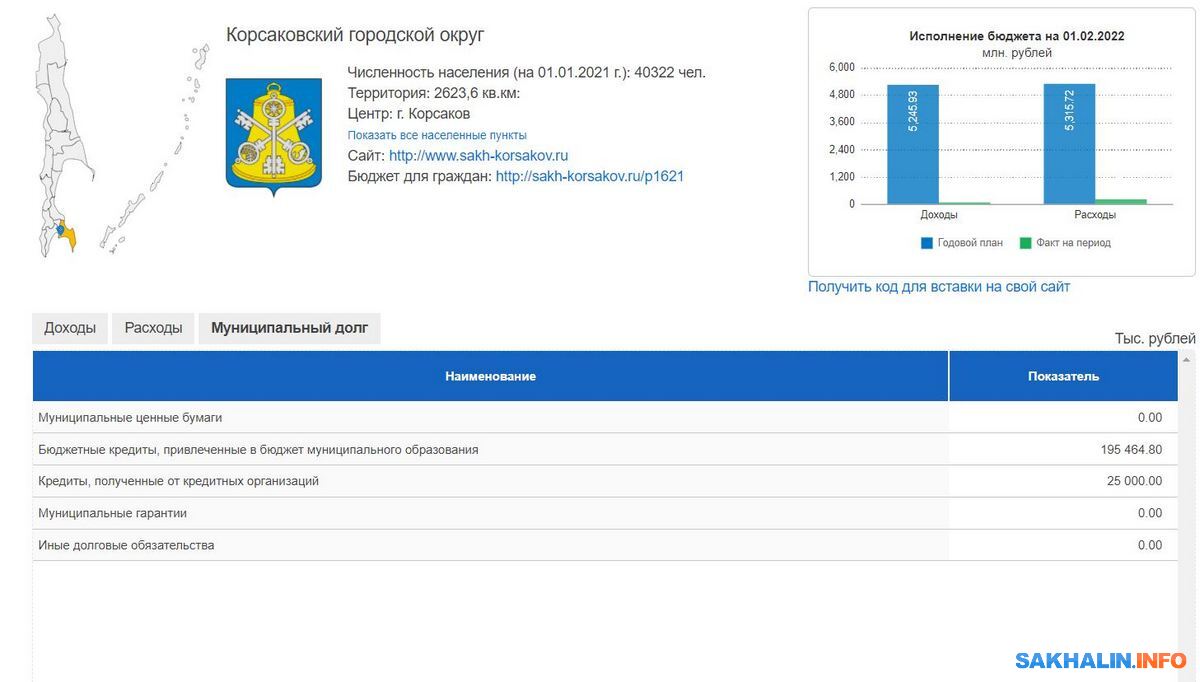1200x682 pixels.
Task: Follow the Бюджет для граждан p1621 link
Action: (589, 177)
